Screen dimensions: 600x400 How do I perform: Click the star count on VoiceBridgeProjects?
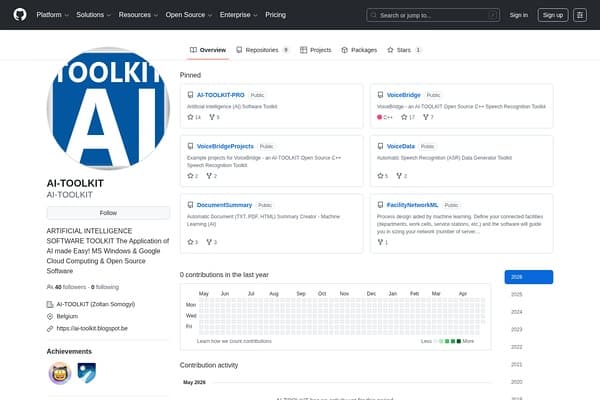[192, 176]
